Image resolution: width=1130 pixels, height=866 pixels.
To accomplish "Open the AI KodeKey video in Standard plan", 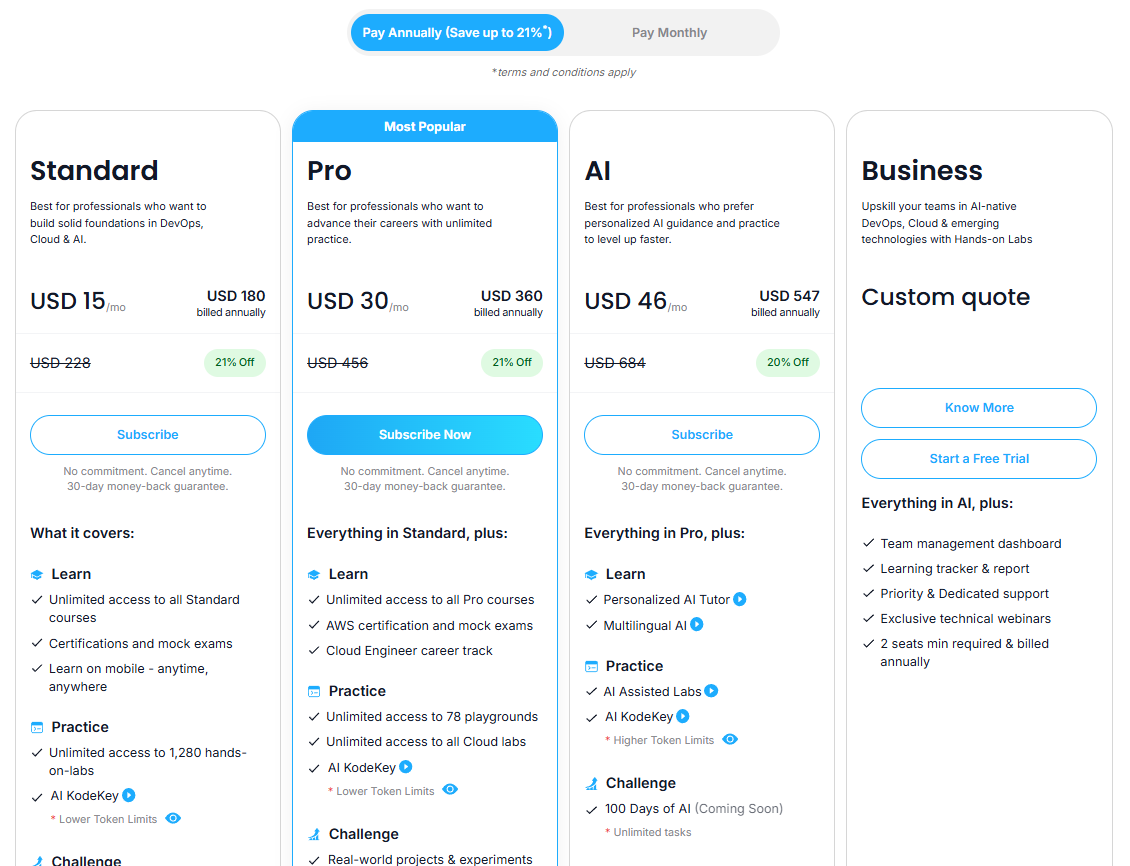I will click(x=130, y=796).
